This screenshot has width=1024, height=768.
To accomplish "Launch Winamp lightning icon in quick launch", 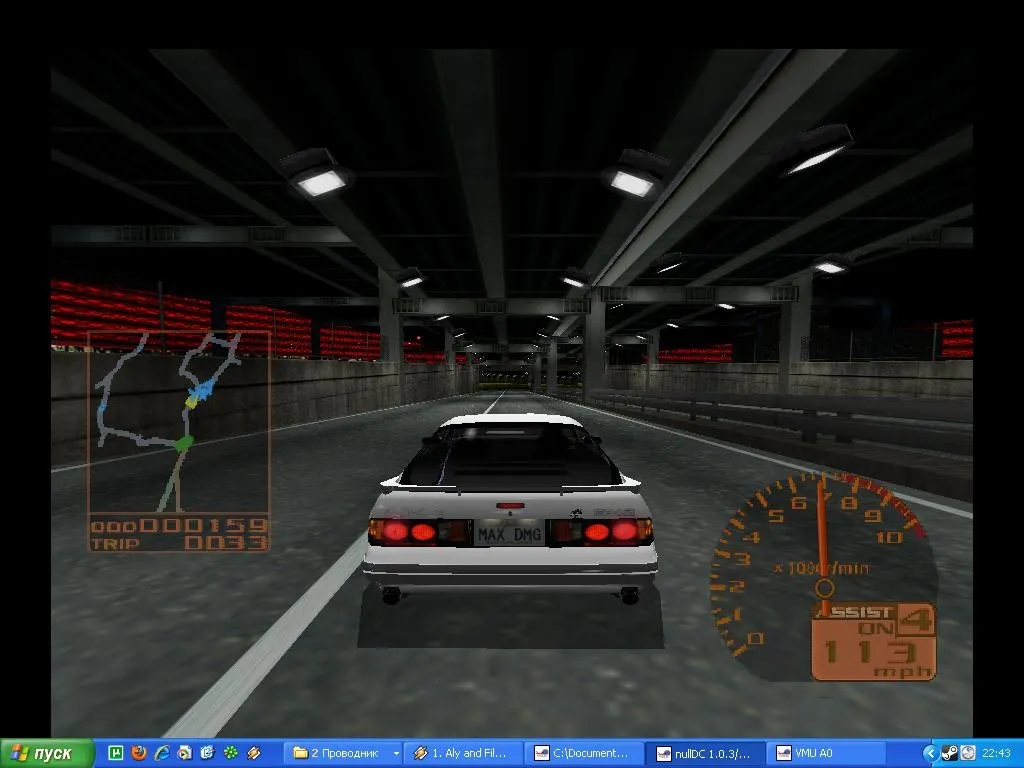I will click(253, 753).
